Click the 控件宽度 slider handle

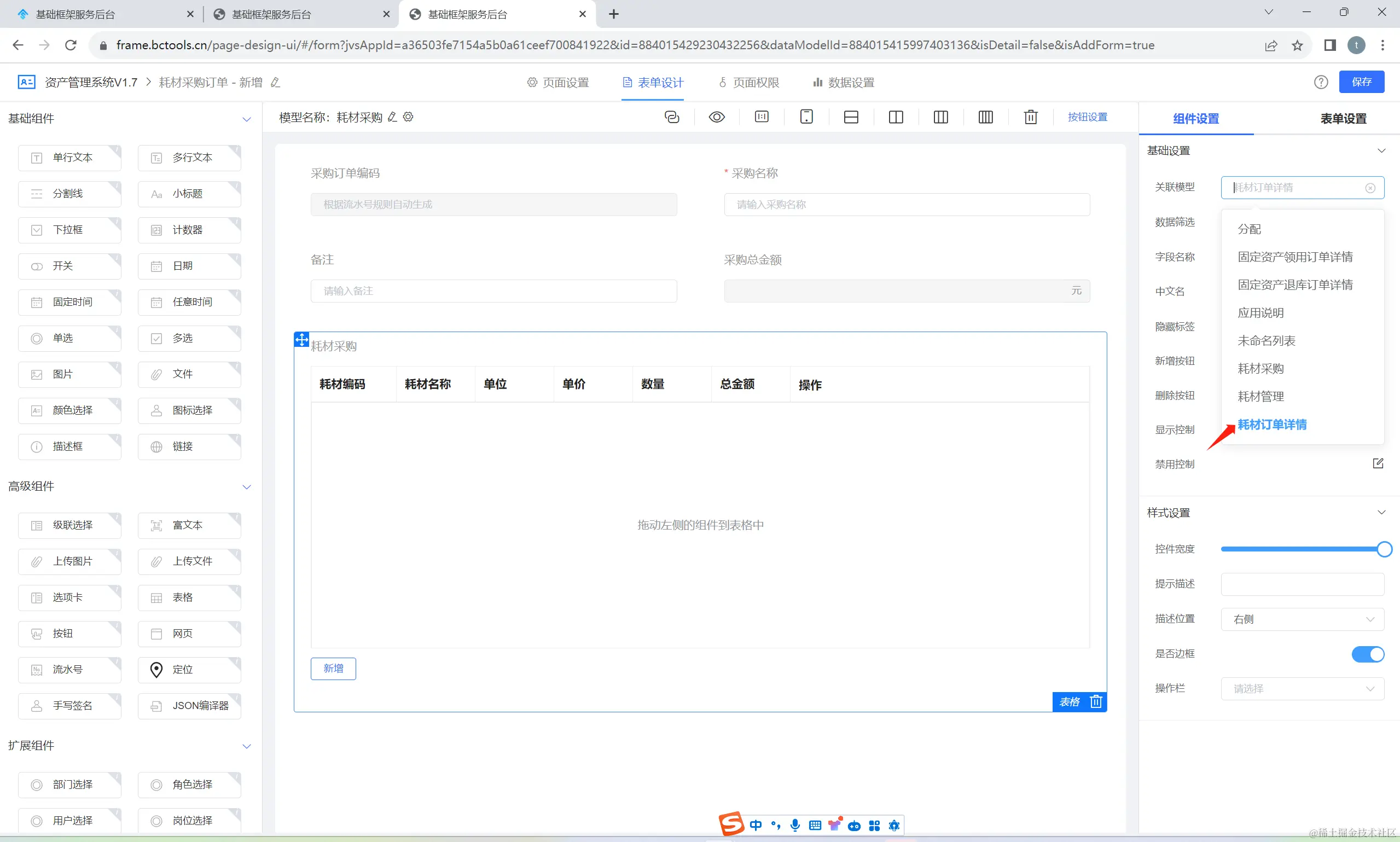tap(1384, 549)
